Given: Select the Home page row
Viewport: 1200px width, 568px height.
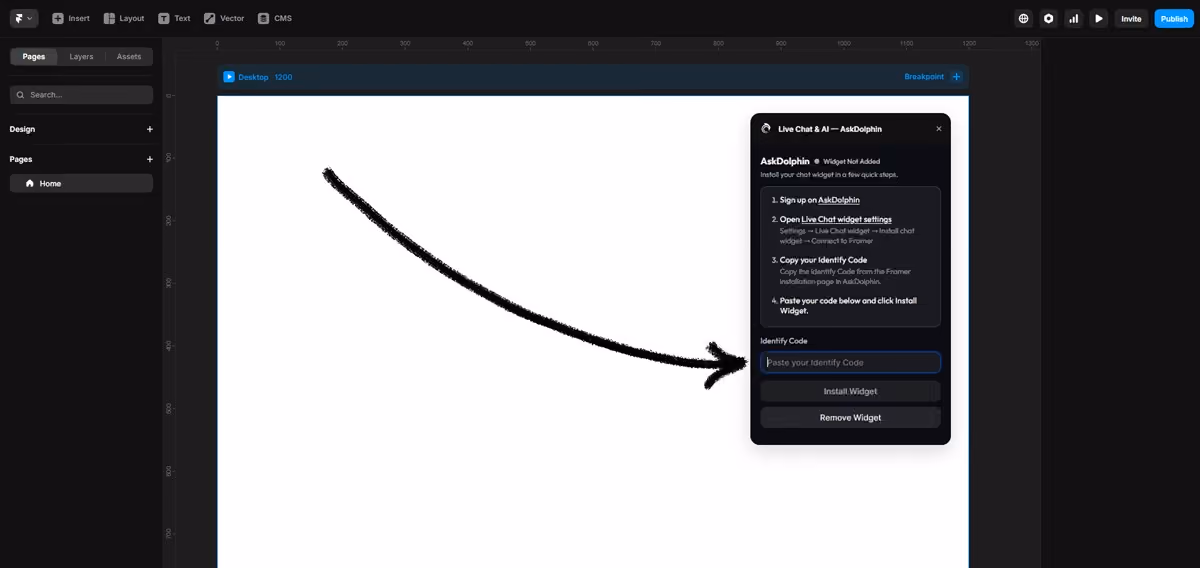Looking at the screenshot, I should click(x=81, y=183).
